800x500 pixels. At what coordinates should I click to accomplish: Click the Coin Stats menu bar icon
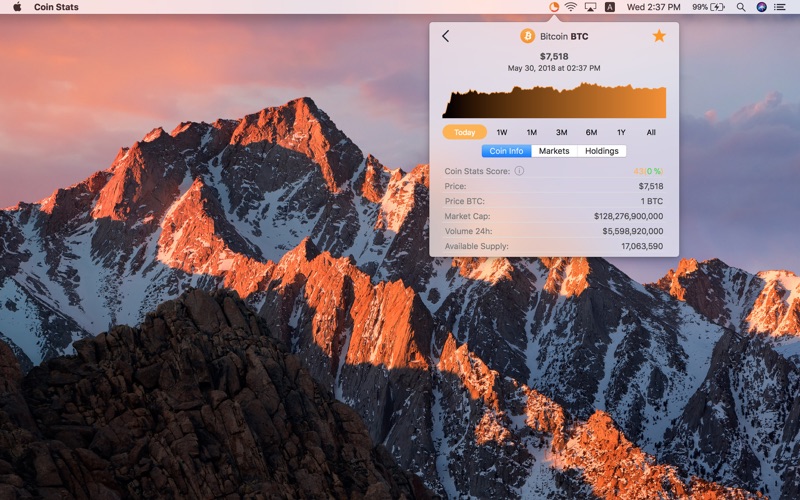pos(554,7)
